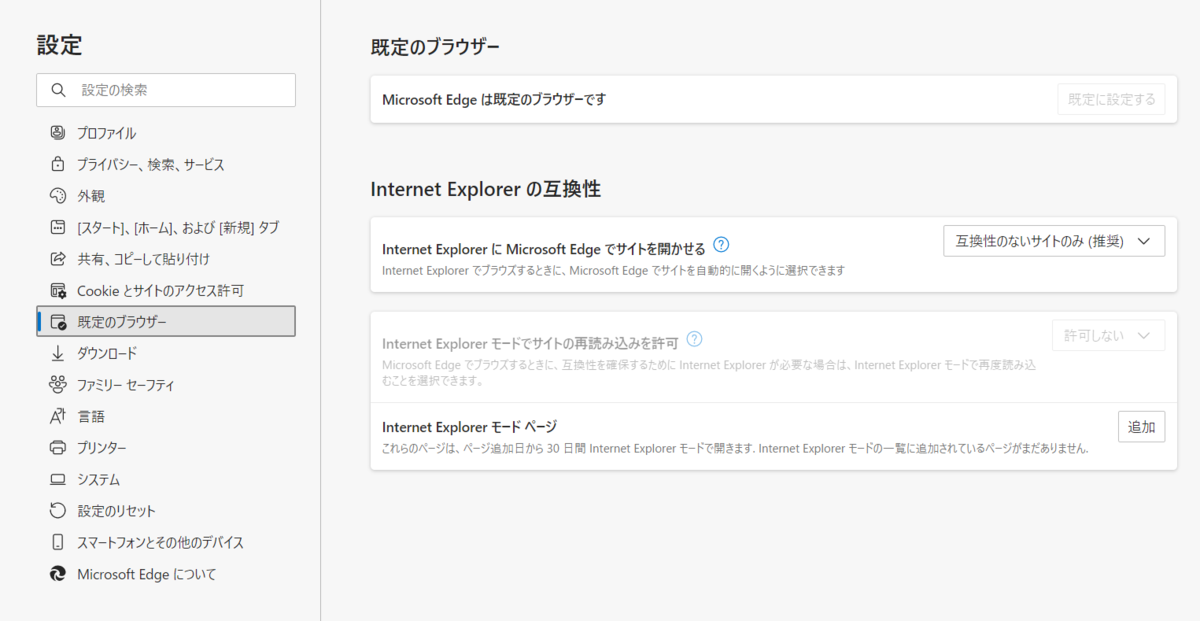Go to システム settings
The height and width of the screenshot is (621, 1200).
point(166,480)
